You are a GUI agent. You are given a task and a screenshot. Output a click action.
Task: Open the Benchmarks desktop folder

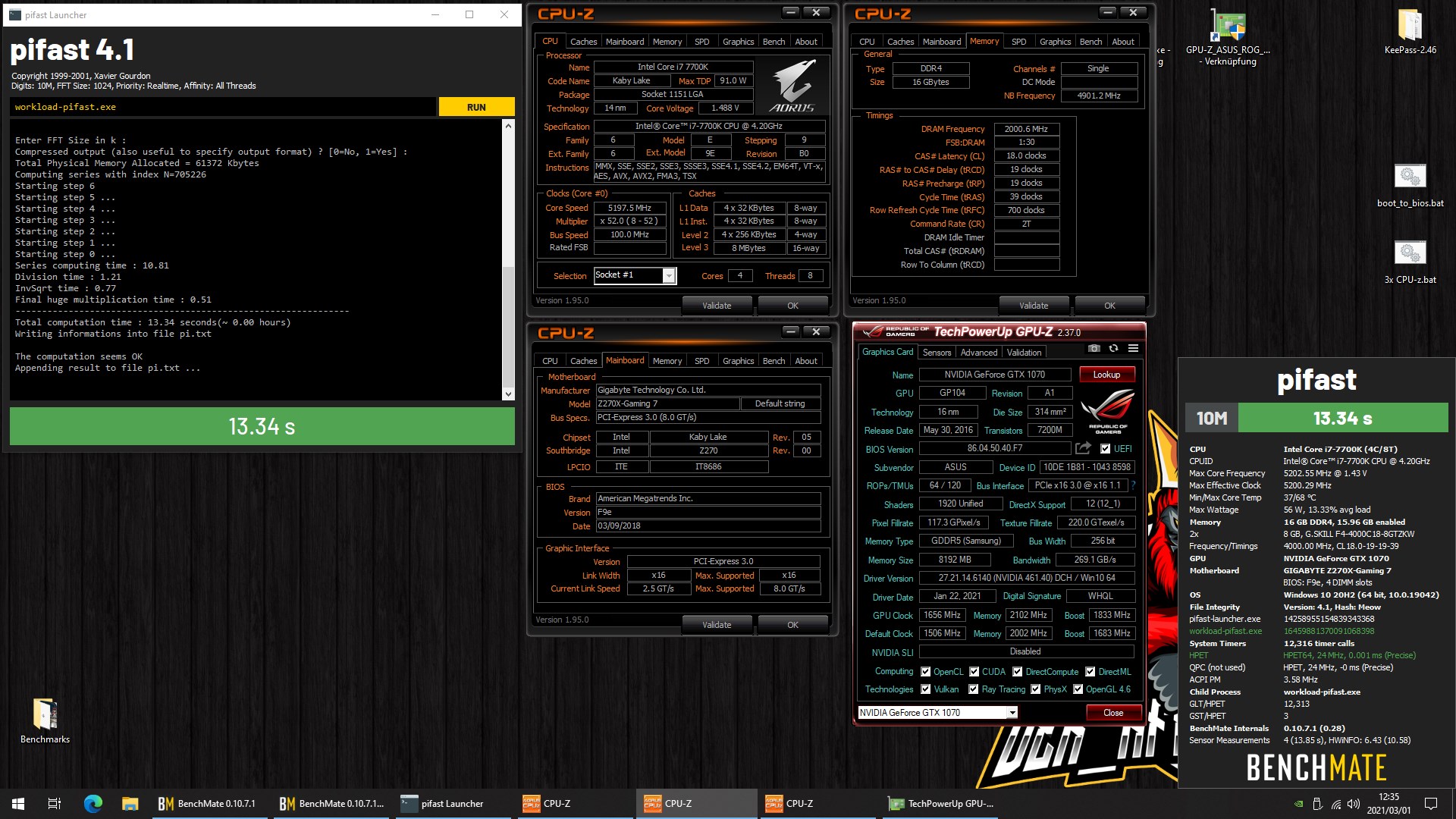tap(45, 721)
